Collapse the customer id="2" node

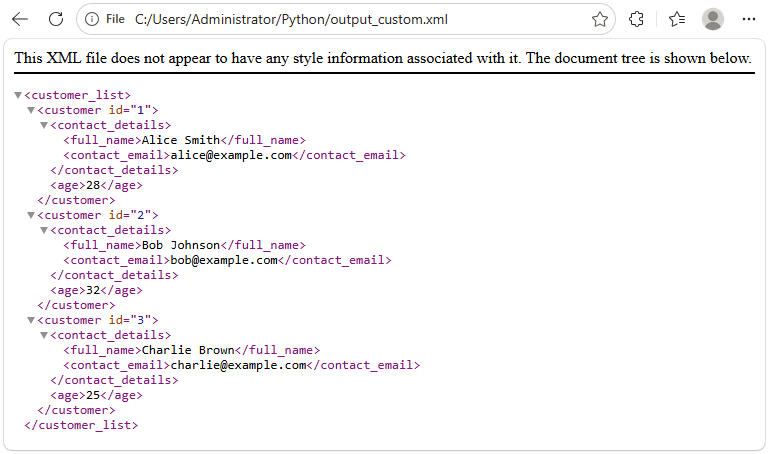coord(31,215)
